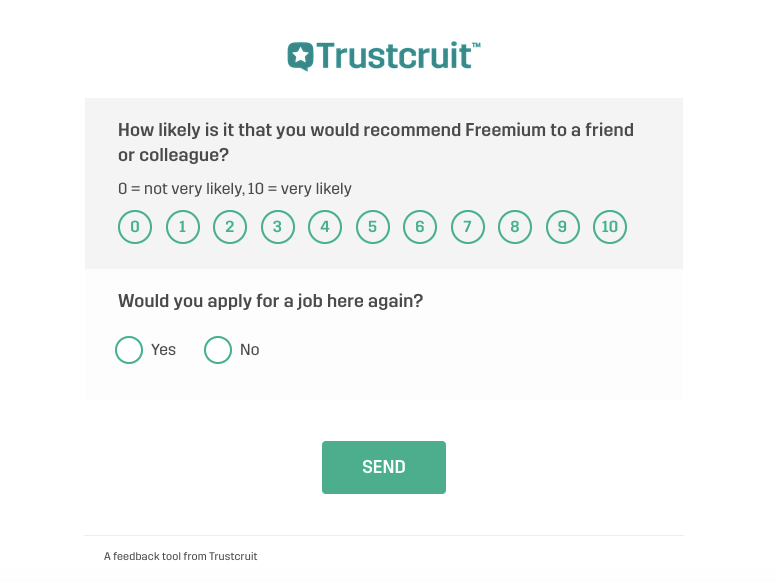Choose rating 1 on the scale
Screen dimensions: 775x582
pos(182,227)
